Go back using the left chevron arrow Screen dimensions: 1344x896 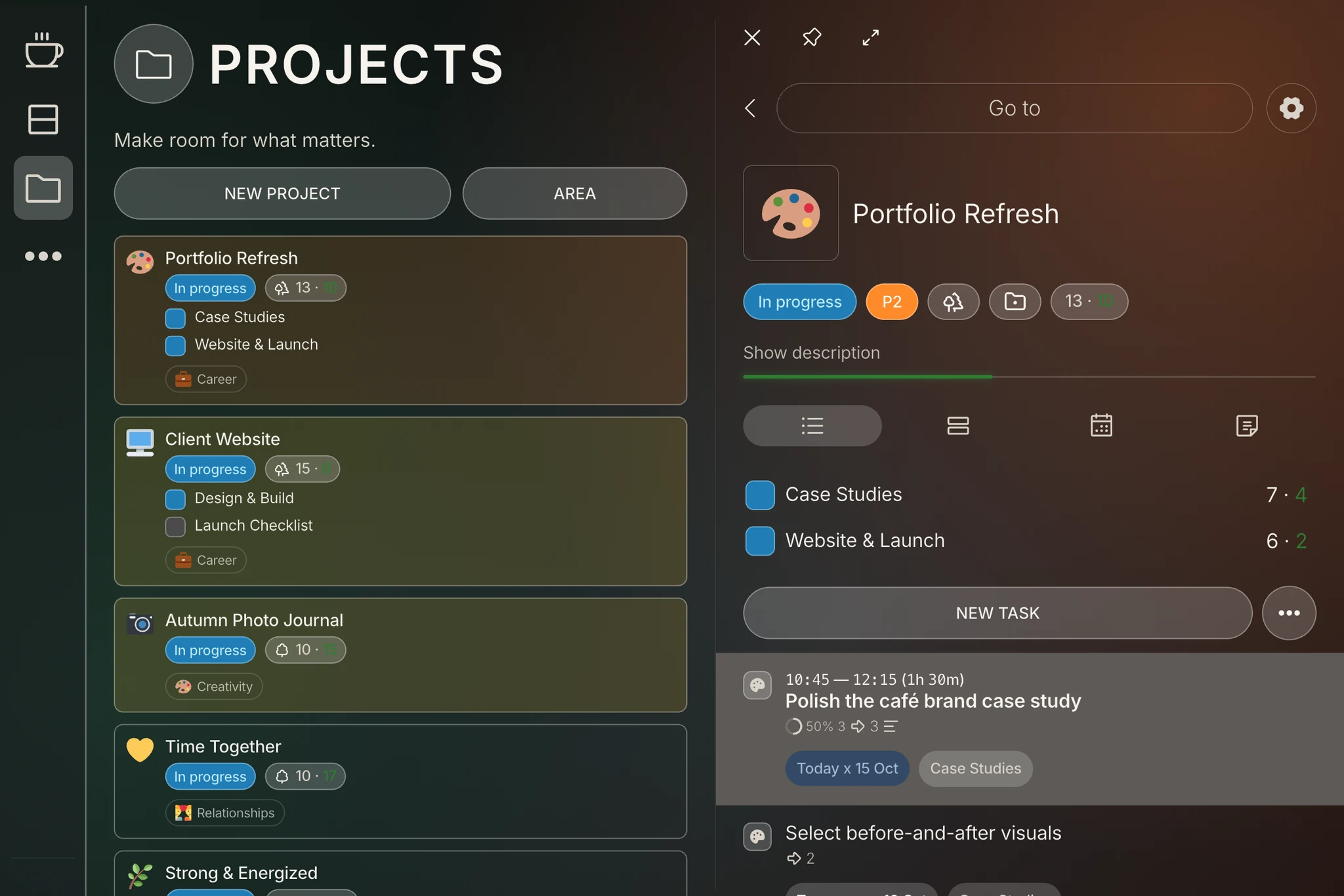[751, 108]
